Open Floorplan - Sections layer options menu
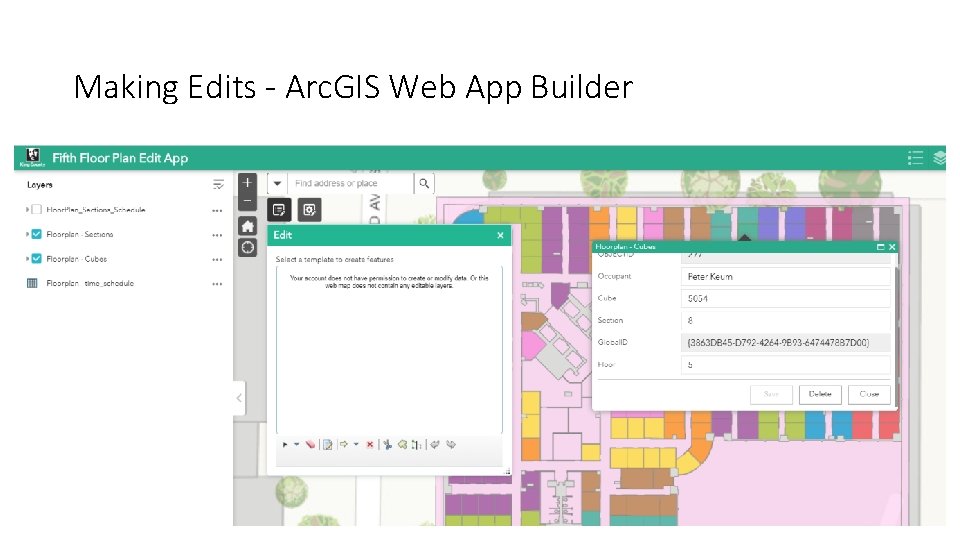Viewport: 960px width, 540px height. point(217,235)
